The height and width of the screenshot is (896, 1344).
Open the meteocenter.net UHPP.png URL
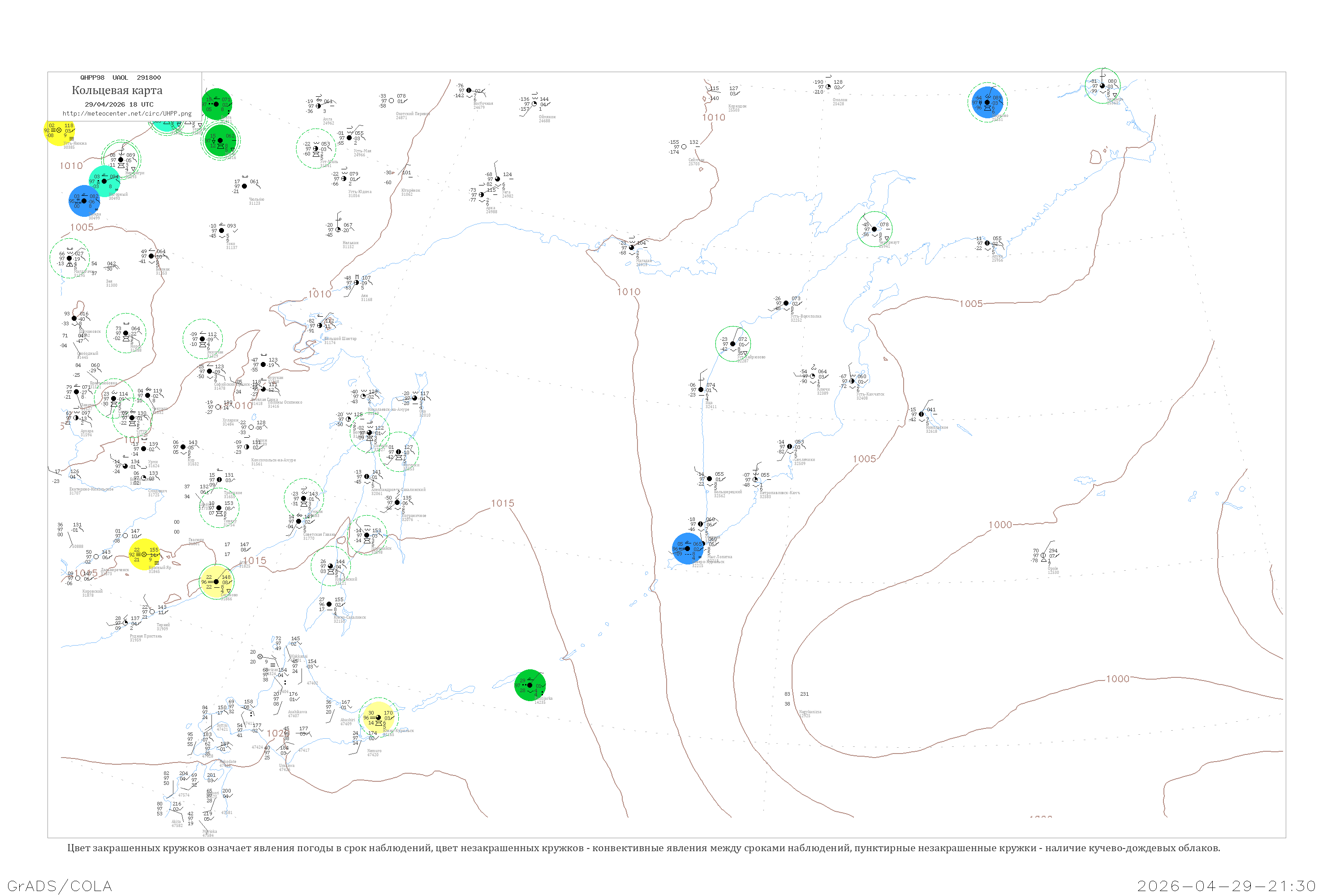click(127, 114)
